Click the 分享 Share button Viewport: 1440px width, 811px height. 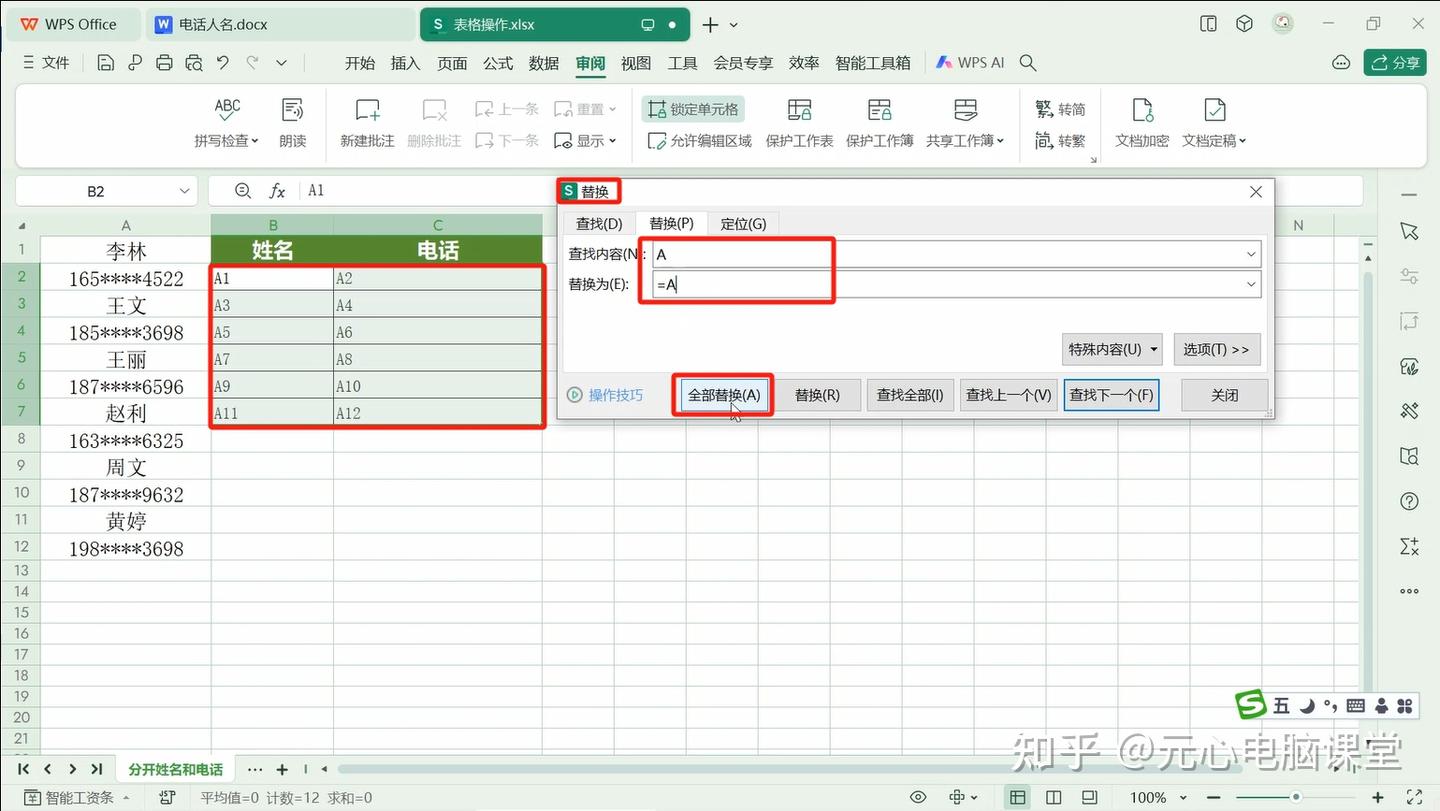(1395, 63)
